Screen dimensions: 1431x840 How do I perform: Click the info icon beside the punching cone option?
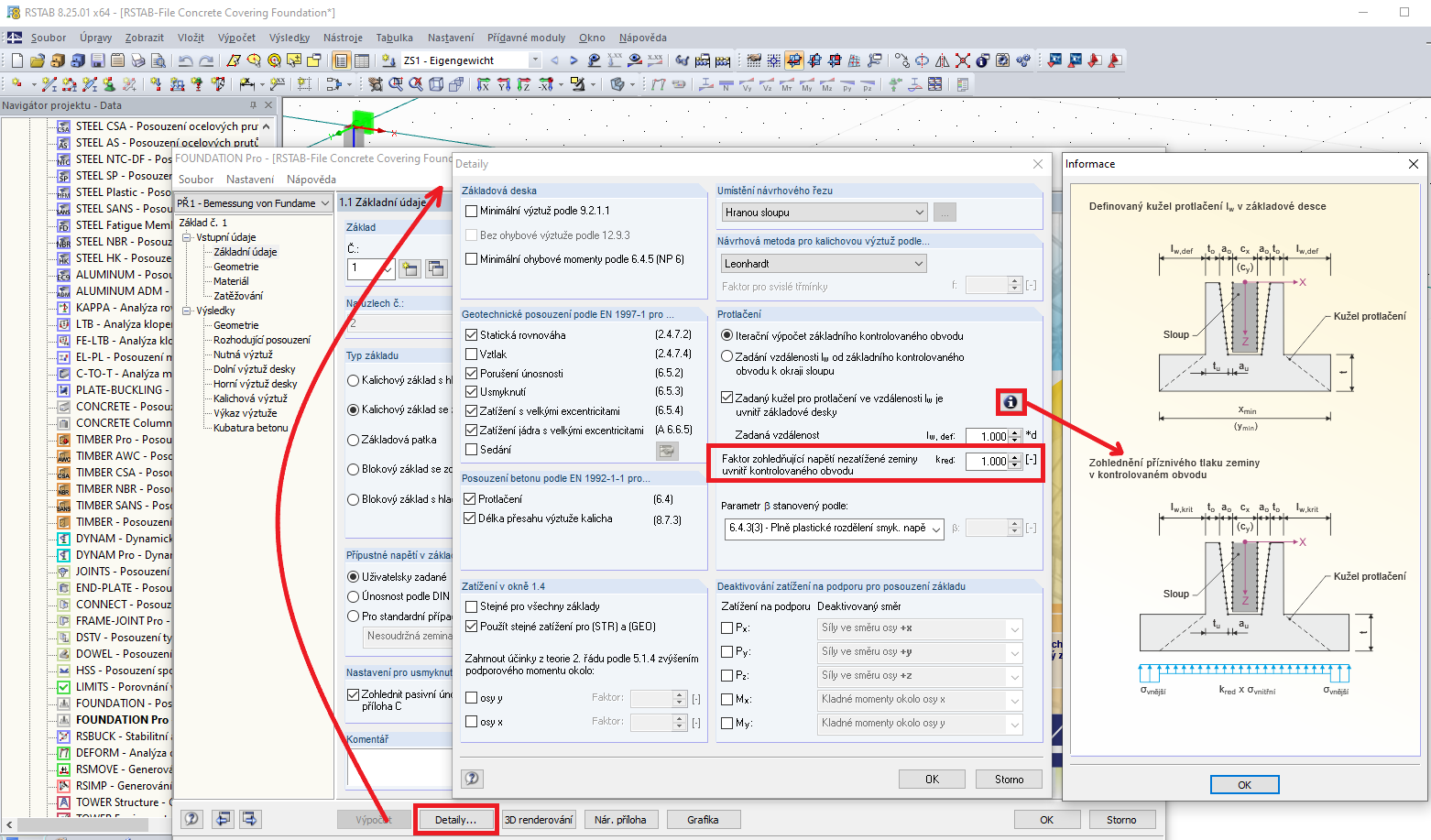coord(1010,401)
